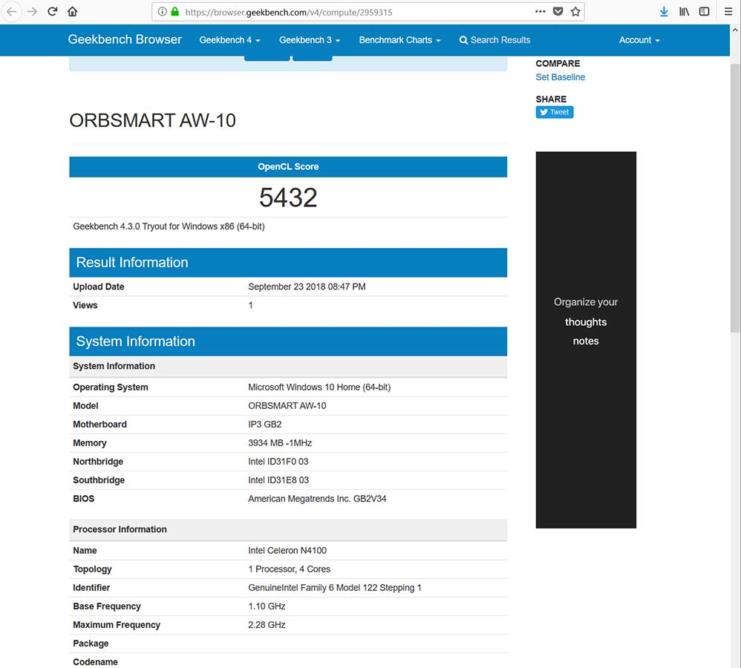
Task: Click the page vertical scrollbar thumb
Action: (735, 198)
